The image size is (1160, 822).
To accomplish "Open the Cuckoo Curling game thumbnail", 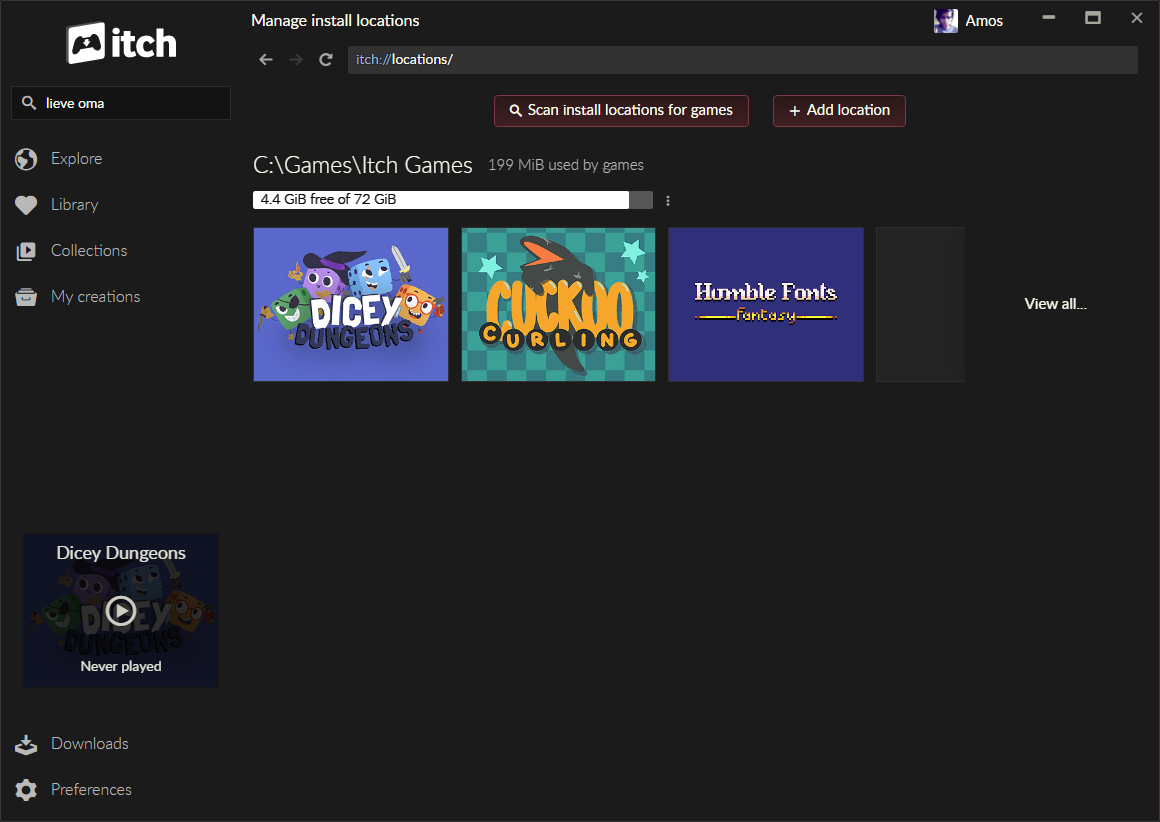I will (558, 304).
